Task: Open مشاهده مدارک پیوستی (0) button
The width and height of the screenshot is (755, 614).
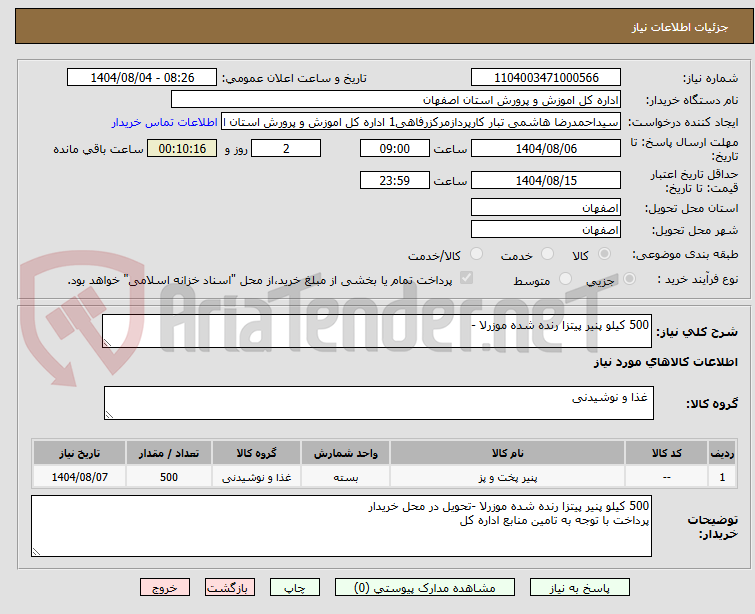Action: 425,588
